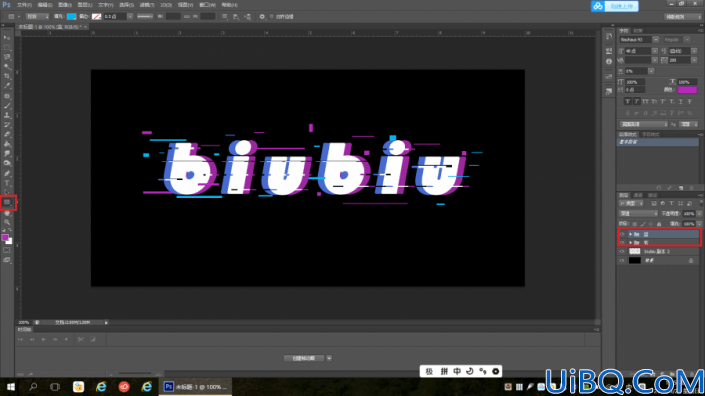Expand the top layer group triangle
705x396 pixels.
coord(630,234)
